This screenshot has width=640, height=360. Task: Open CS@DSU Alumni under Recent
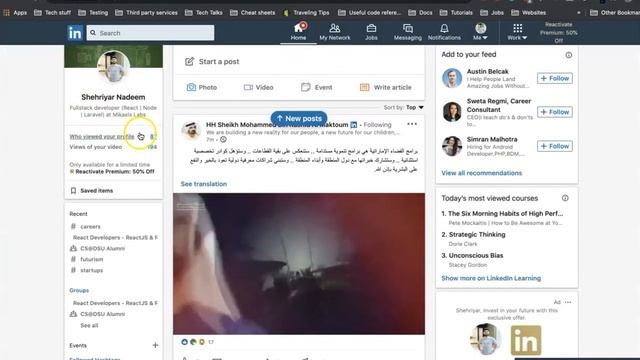coord(102,248)
